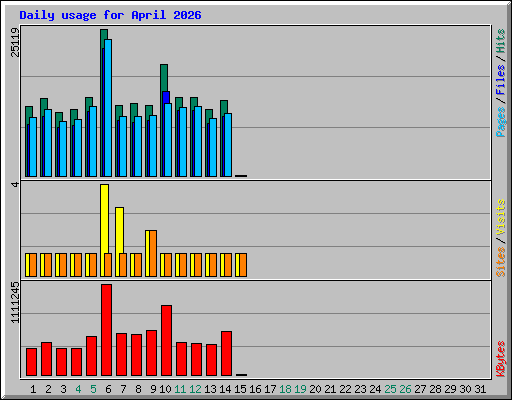Viewport: 512px width, 400px height.
Task: Click the Pages legend label
Action: tap(500, 122)
